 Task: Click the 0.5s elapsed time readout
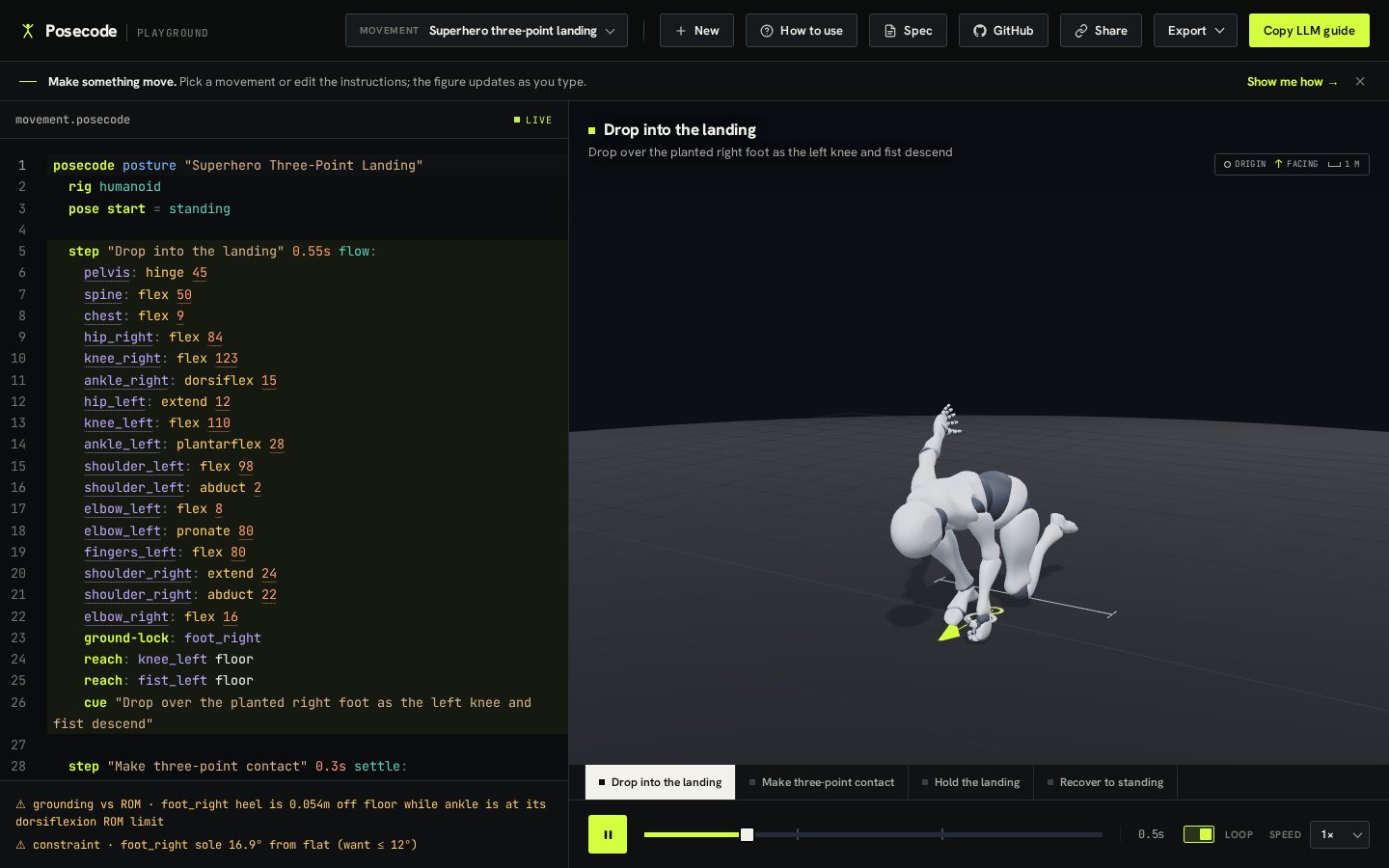[1151, 834]
